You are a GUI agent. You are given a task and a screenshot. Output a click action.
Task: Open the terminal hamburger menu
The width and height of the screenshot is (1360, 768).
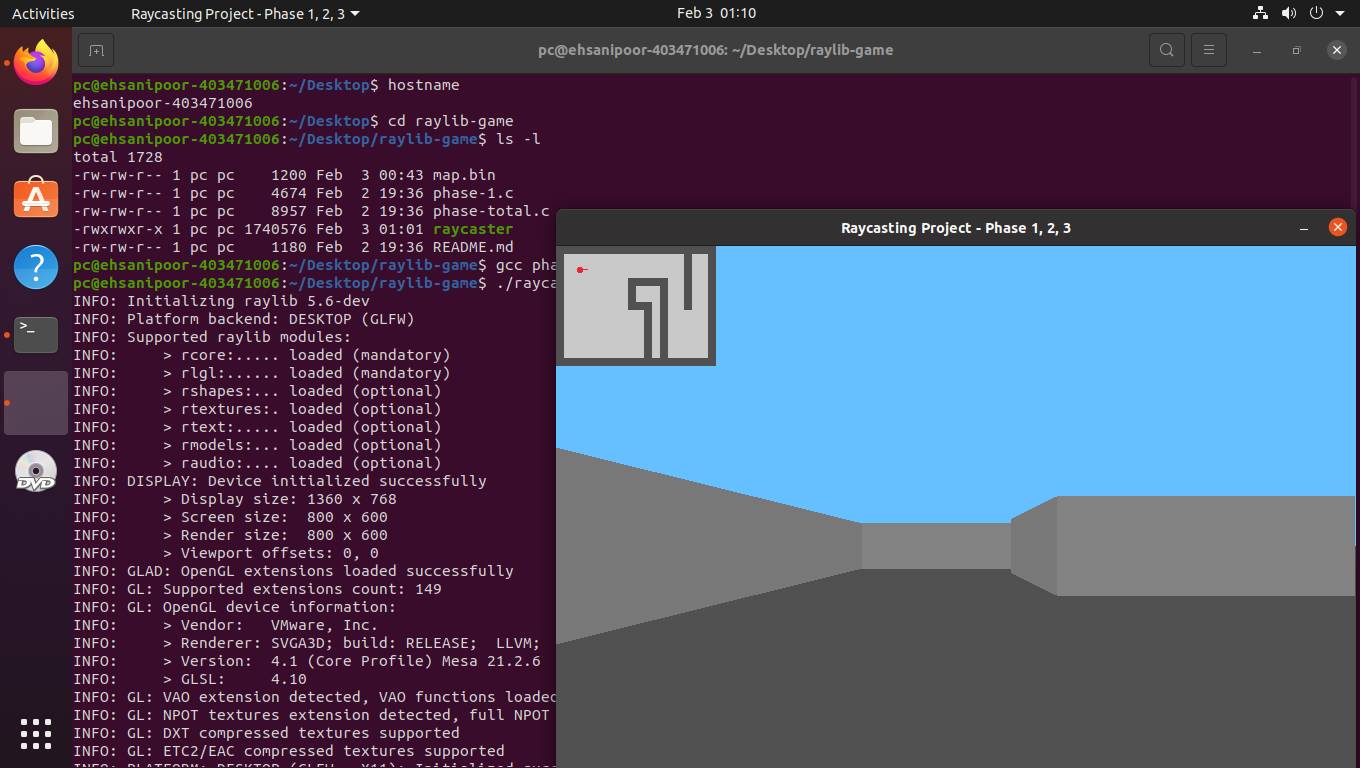(1209, 50)
